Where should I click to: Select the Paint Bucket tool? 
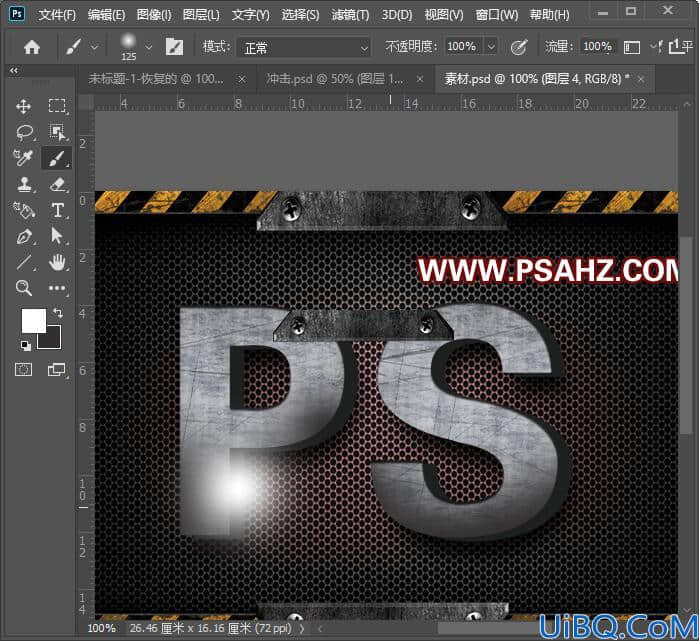coord(24,210)
